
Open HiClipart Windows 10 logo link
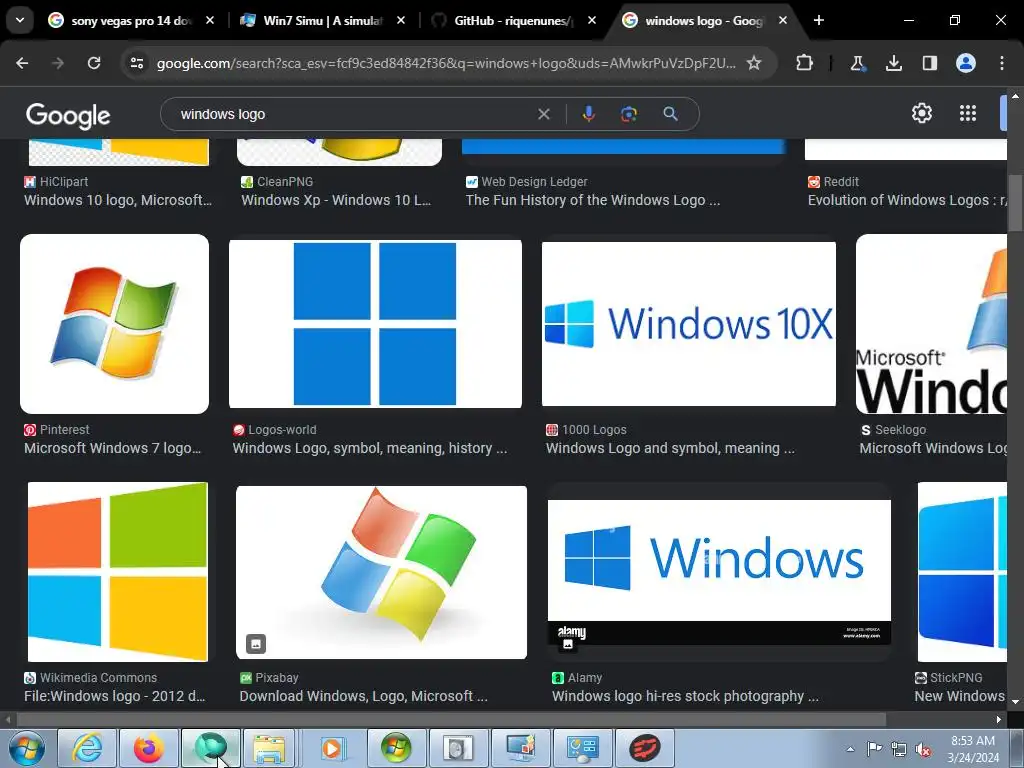click(118, 200)
